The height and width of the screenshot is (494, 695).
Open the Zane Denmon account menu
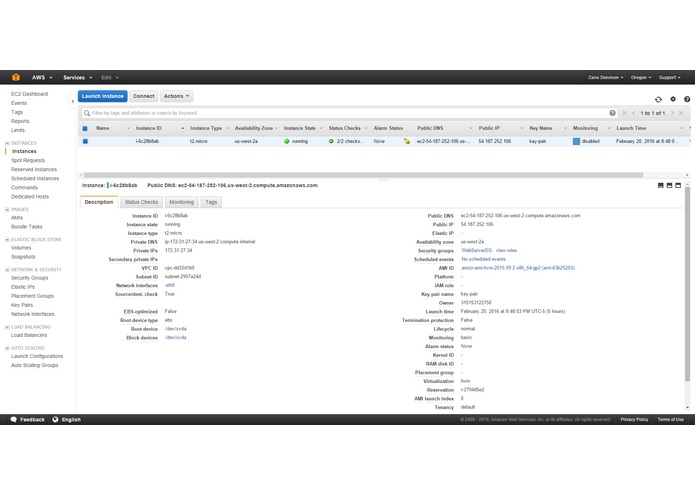(605, 78)
